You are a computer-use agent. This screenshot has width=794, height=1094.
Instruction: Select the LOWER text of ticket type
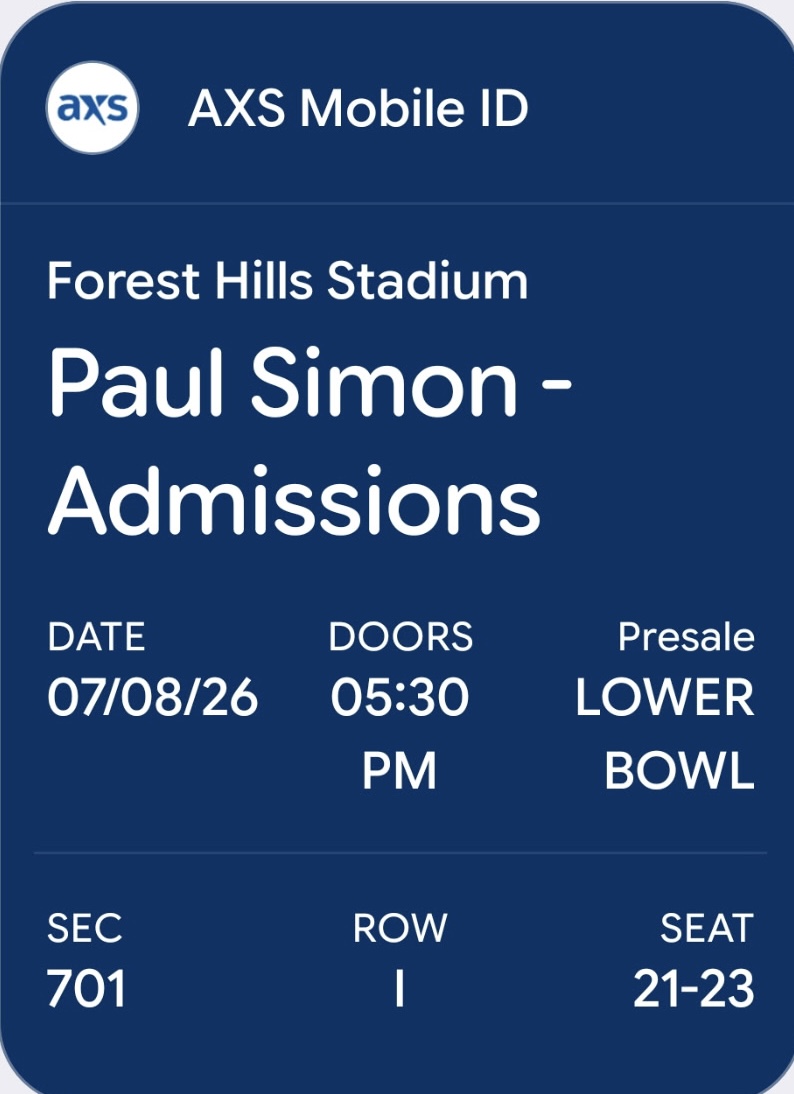pos(665,697)
